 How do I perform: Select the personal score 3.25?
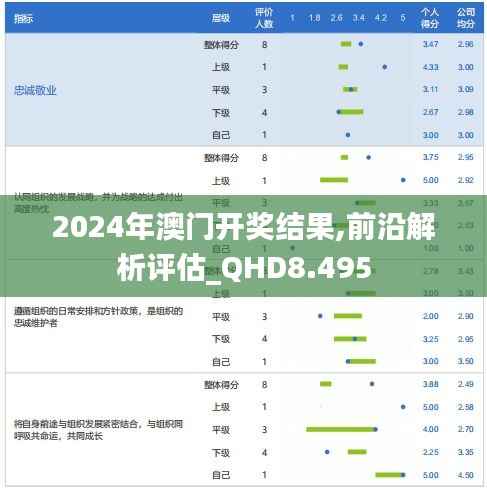pos(430,339)
